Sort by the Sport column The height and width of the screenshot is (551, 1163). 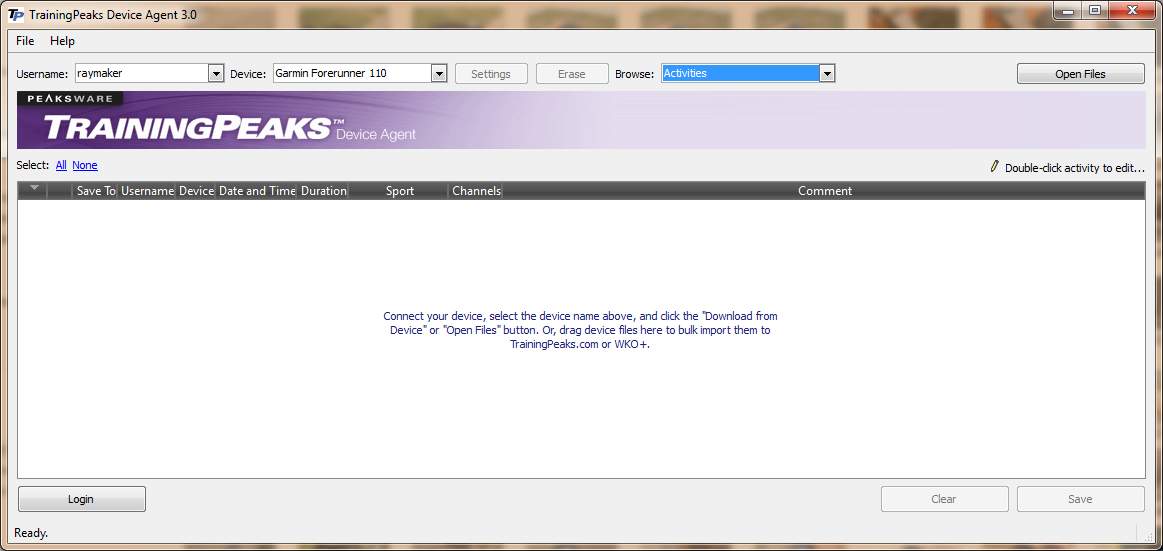pyautogui.click(x=400, y=191)
